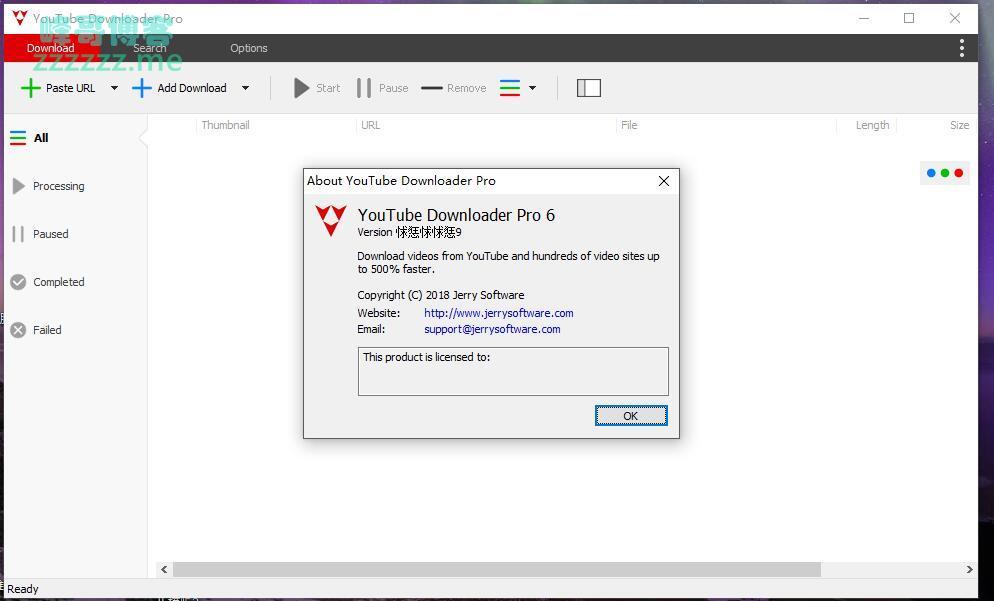Image resolution: width=994 pixels, height=601 pixels.
Task: Click the three-colored lines list icon
Action: point(510,88)
